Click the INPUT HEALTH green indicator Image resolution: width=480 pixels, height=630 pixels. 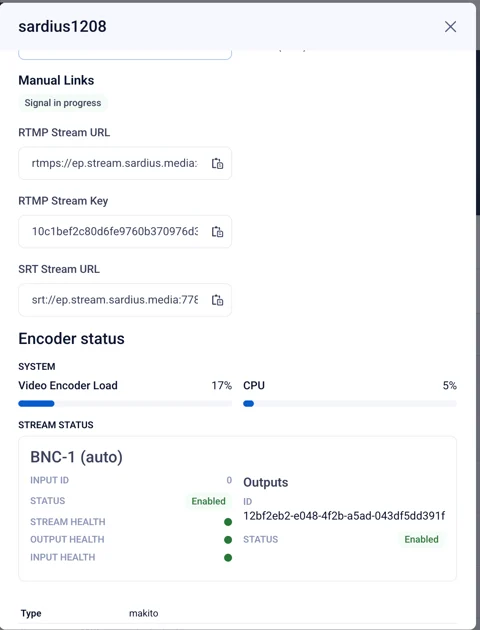(x=228, y=558)
